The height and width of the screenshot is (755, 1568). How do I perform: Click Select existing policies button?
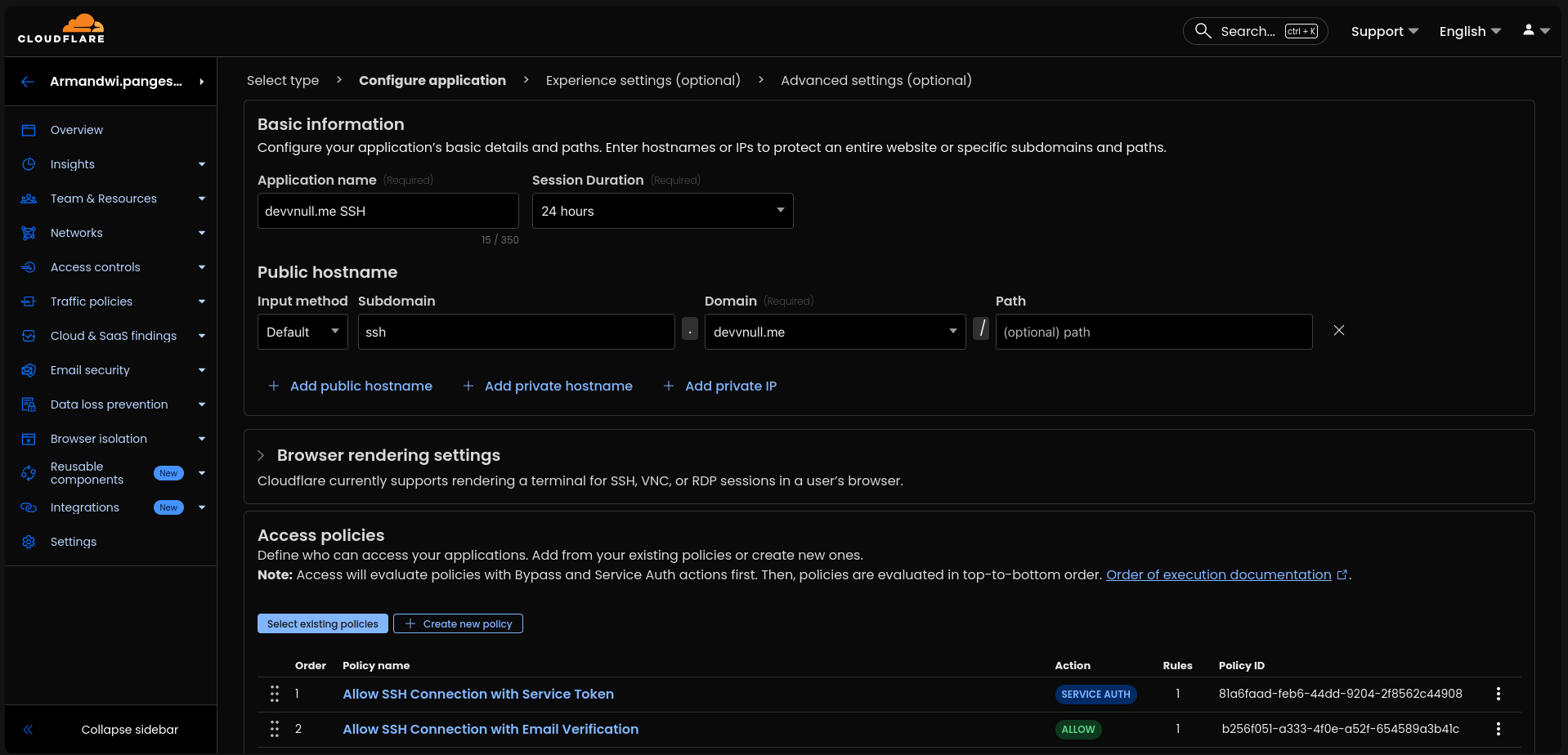coord(323,623)
